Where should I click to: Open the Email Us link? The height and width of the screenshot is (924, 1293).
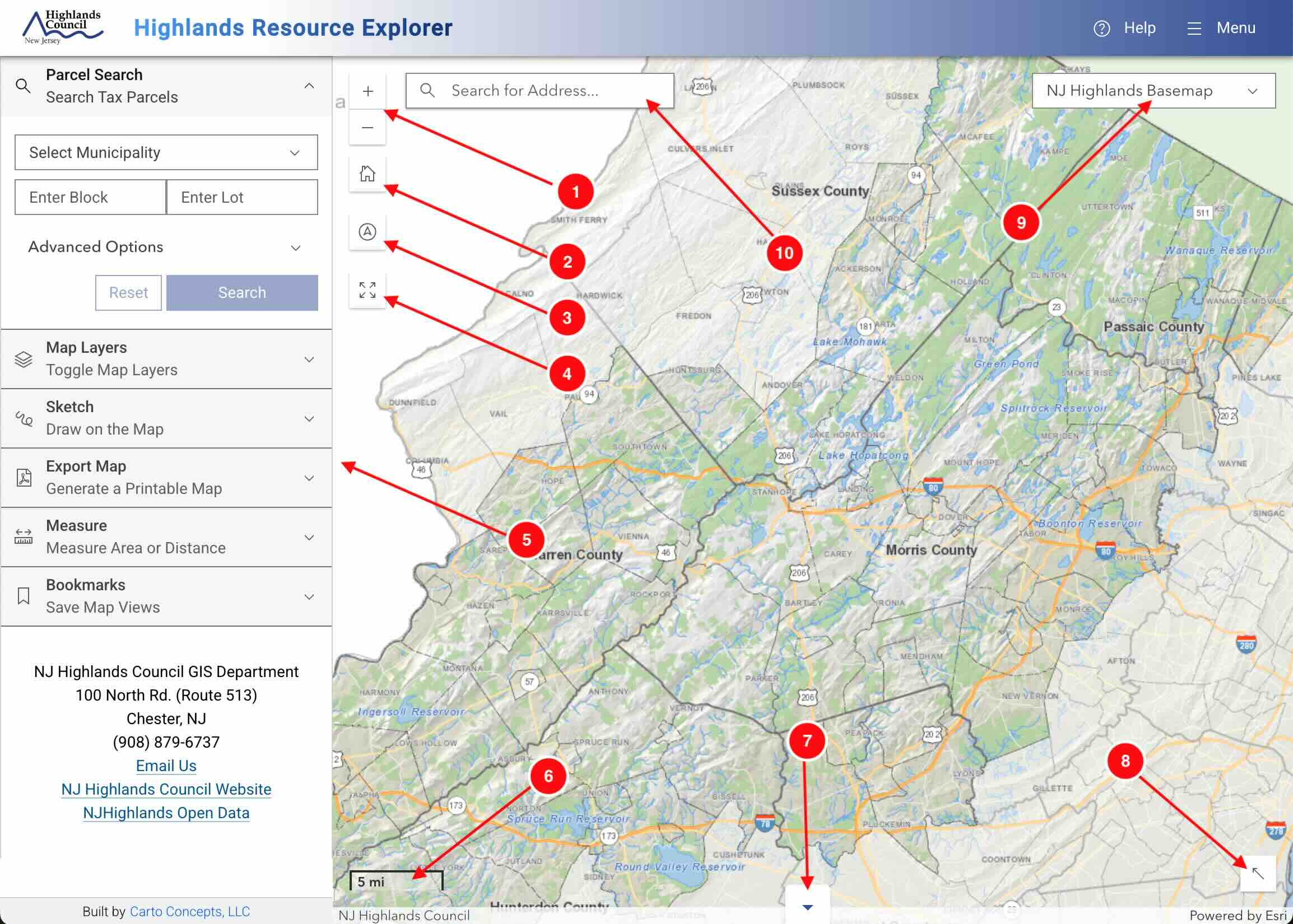(x=166, y=766)
